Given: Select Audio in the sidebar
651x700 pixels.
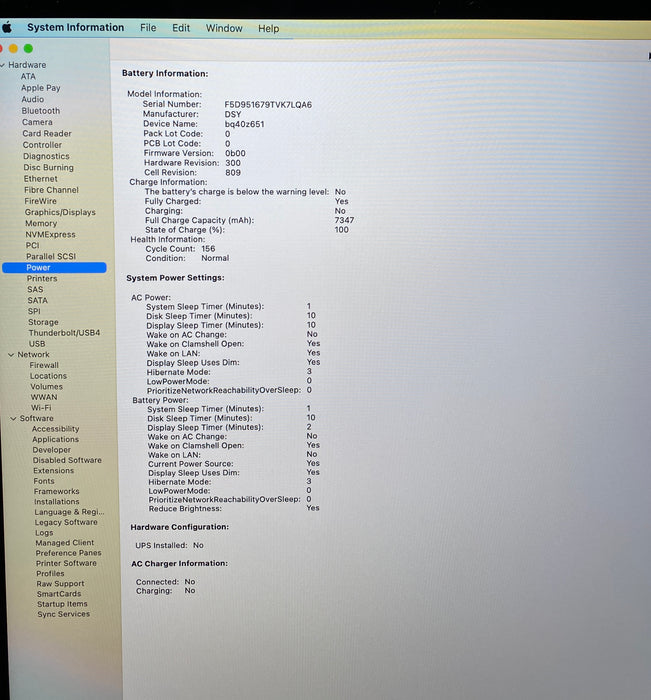Looking at the screenshot, I should click(x=33, y=99).
